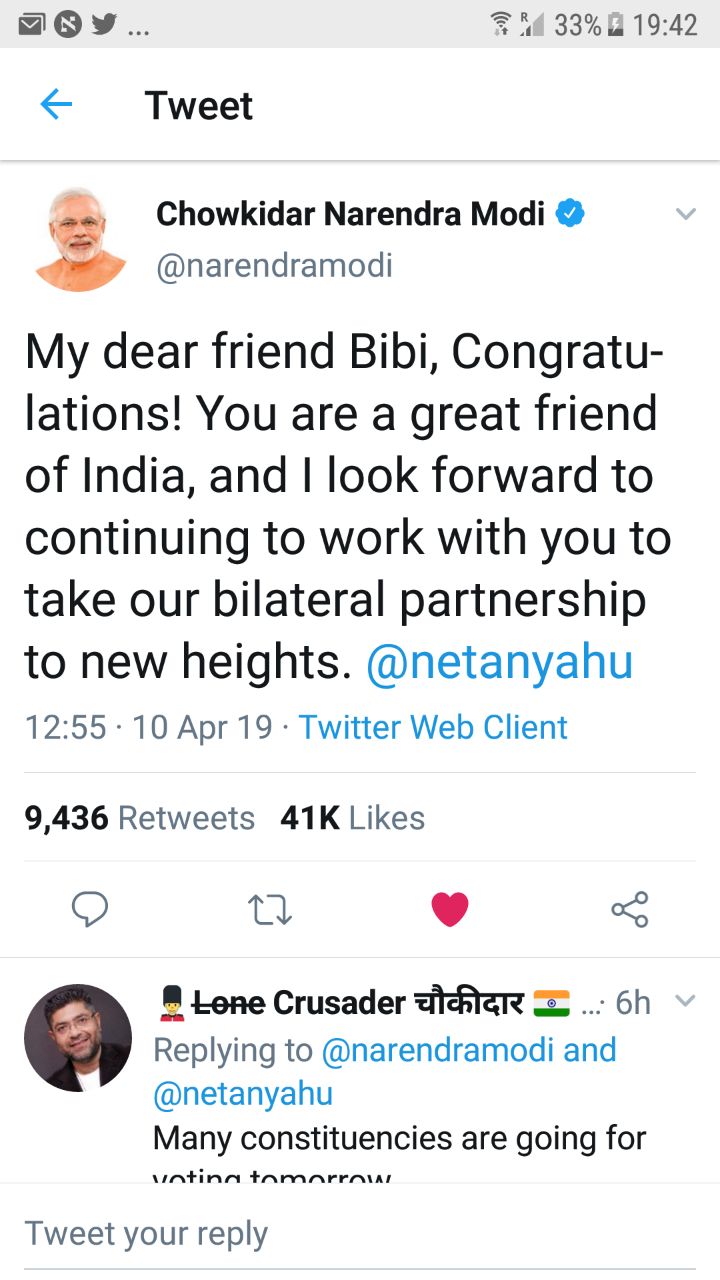Tap the share icon
Image resolution: width=720 pixels, height=1280 pixels.
click(x=630, y=909)
